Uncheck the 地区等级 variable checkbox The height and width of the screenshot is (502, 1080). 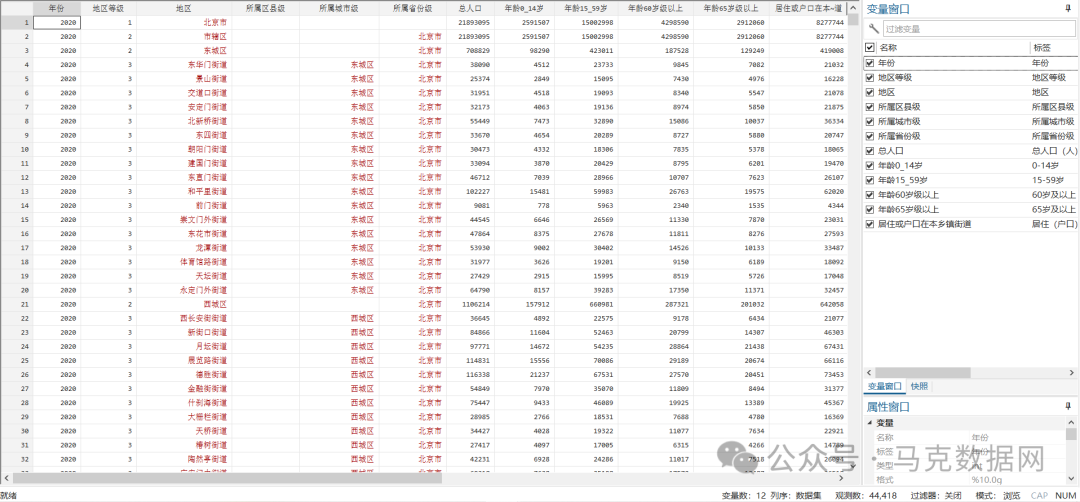870,77
